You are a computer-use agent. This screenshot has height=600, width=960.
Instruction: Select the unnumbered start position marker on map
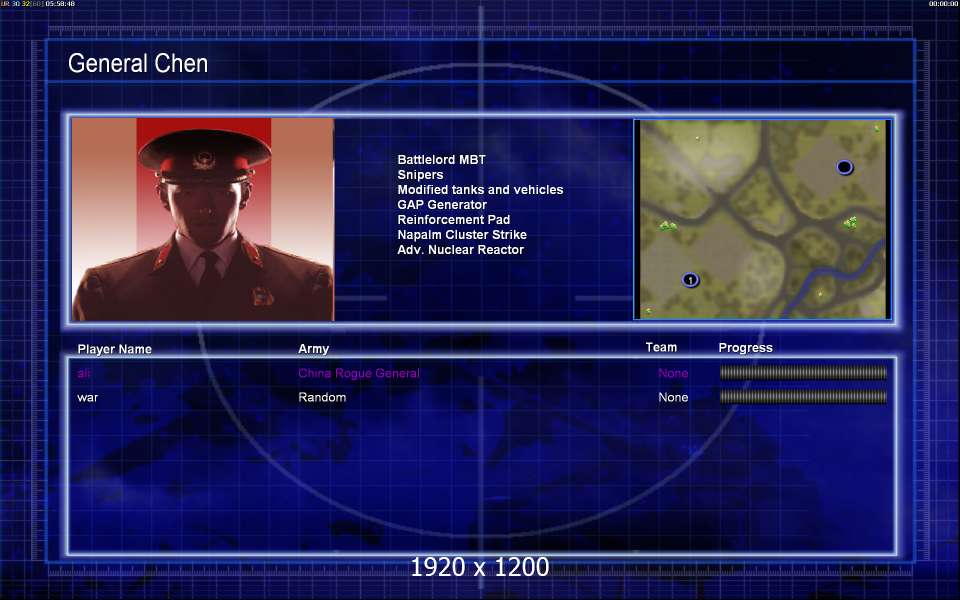point(844,167)
